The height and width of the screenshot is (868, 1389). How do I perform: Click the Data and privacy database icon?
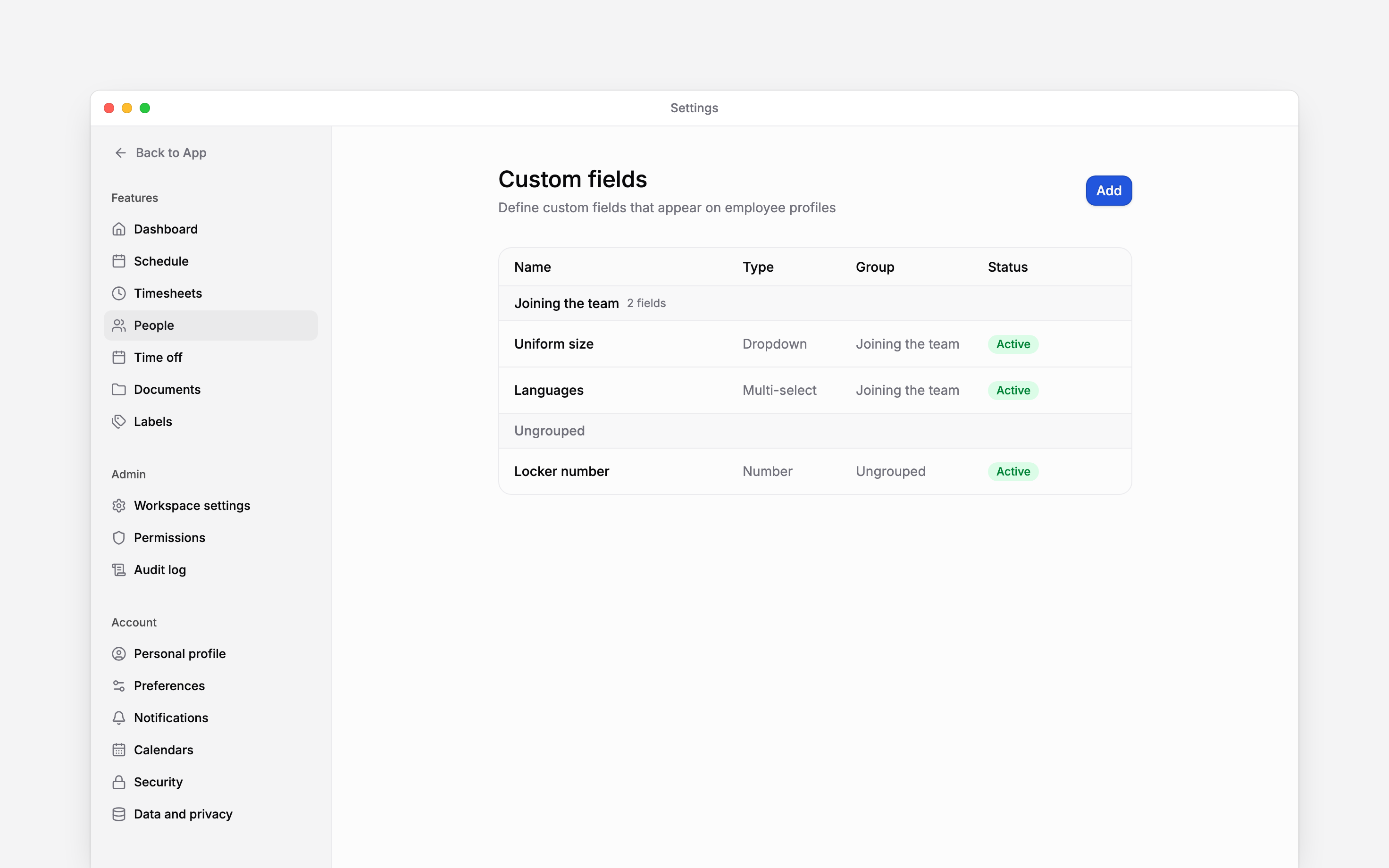[x=119, y=815]
